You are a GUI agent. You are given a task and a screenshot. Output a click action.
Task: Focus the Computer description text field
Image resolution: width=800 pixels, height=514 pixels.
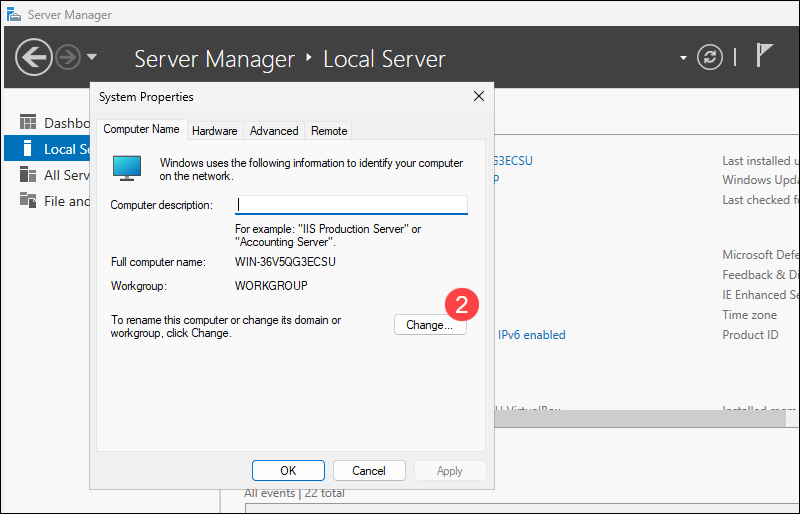351,205
